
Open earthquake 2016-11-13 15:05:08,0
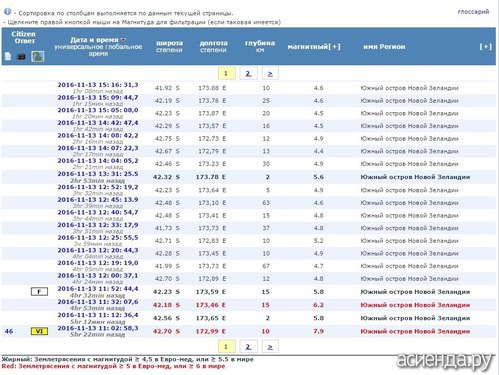tap(98, 110)
